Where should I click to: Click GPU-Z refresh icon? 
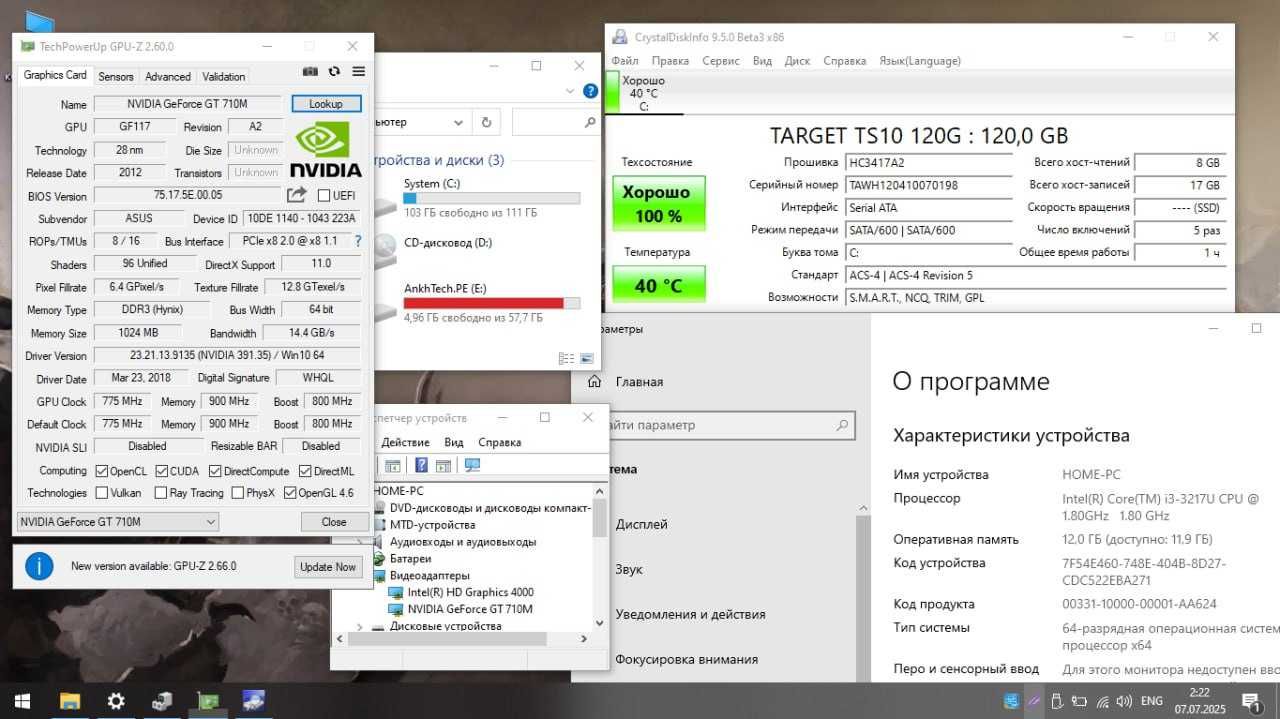(334, 72)
